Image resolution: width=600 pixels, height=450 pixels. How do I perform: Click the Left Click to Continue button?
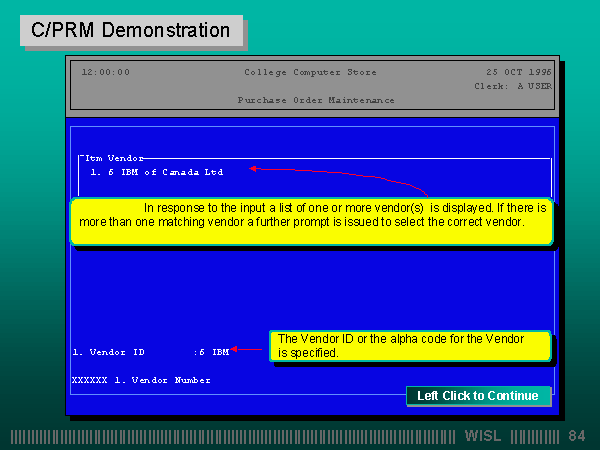pos(478,396)
